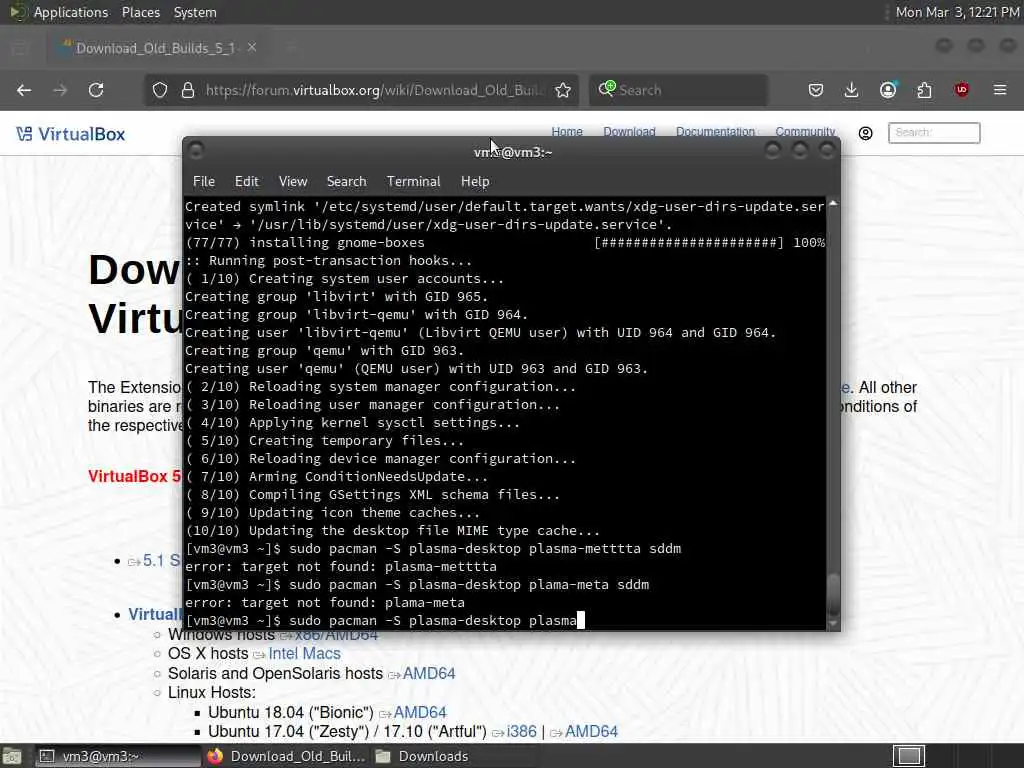
Task: Open the Applications panel menu
Action: click(x=71, y=12)
